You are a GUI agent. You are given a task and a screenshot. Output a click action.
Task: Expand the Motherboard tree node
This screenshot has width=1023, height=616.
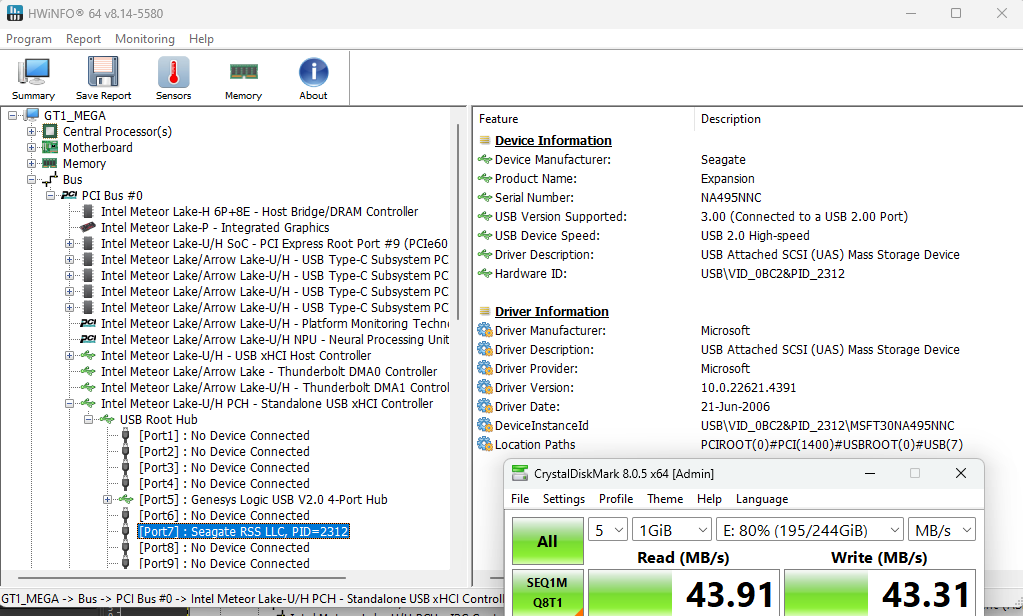(31, 147)
